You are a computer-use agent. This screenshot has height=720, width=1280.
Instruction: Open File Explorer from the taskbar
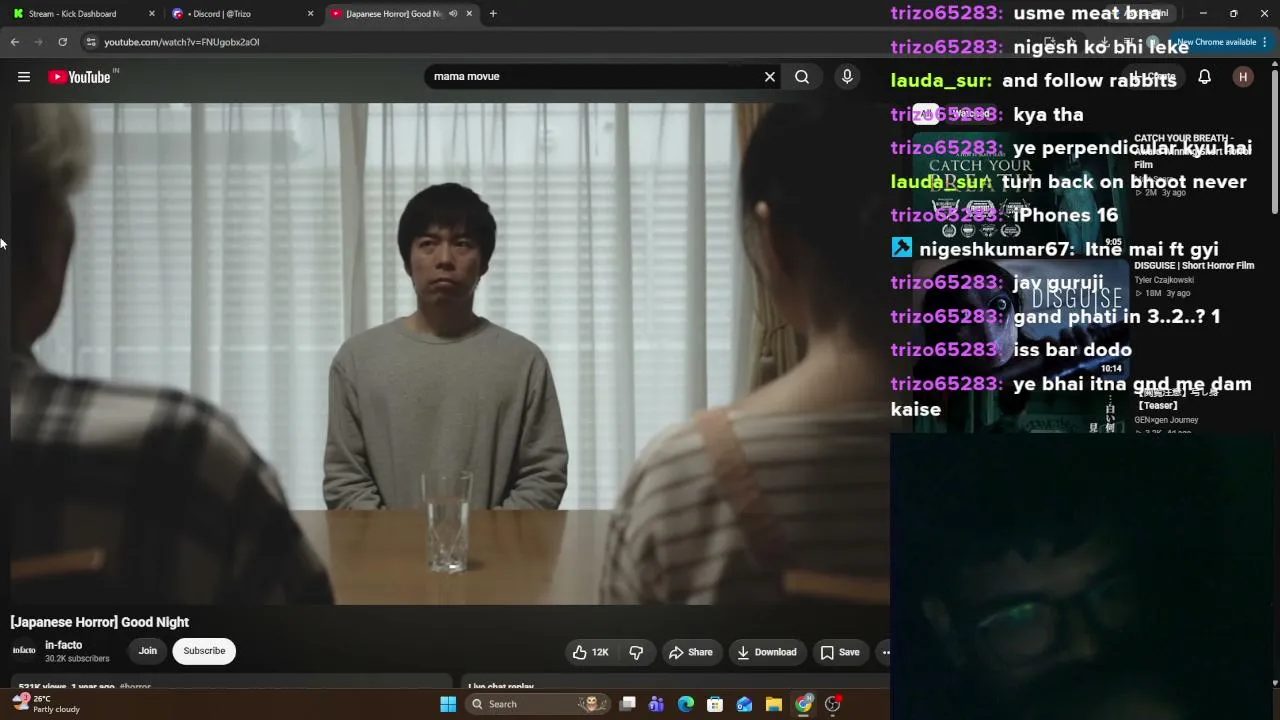tap(774, 704)
